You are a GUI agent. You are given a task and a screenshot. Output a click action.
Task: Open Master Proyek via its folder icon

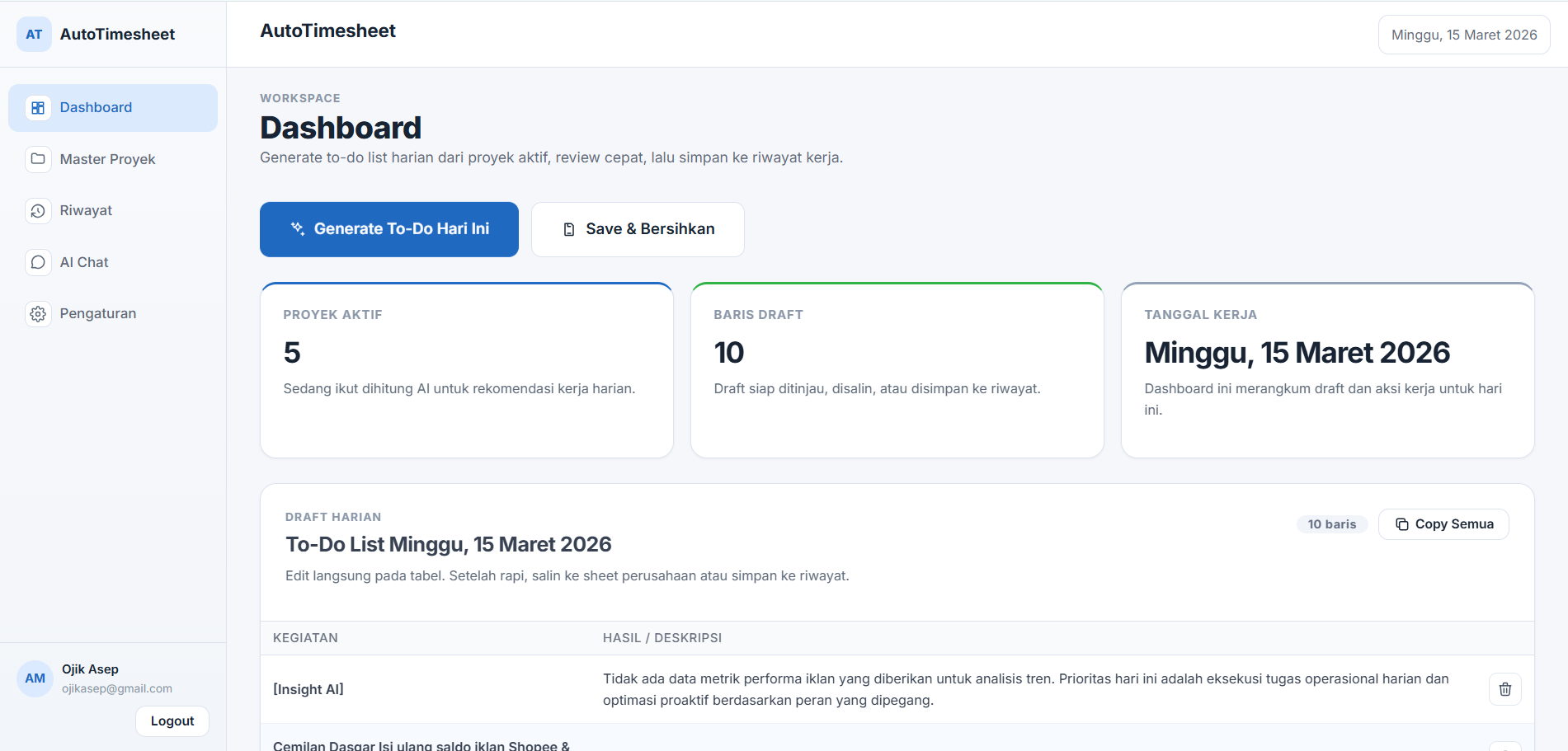38,159
